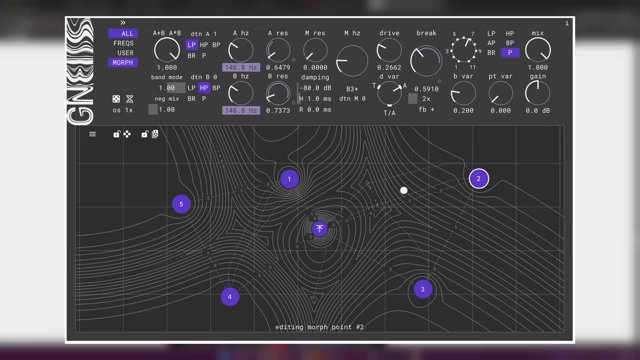Select morph point 4
The width and height of the screenshot is (640, 360).
[x=230, y=297]
